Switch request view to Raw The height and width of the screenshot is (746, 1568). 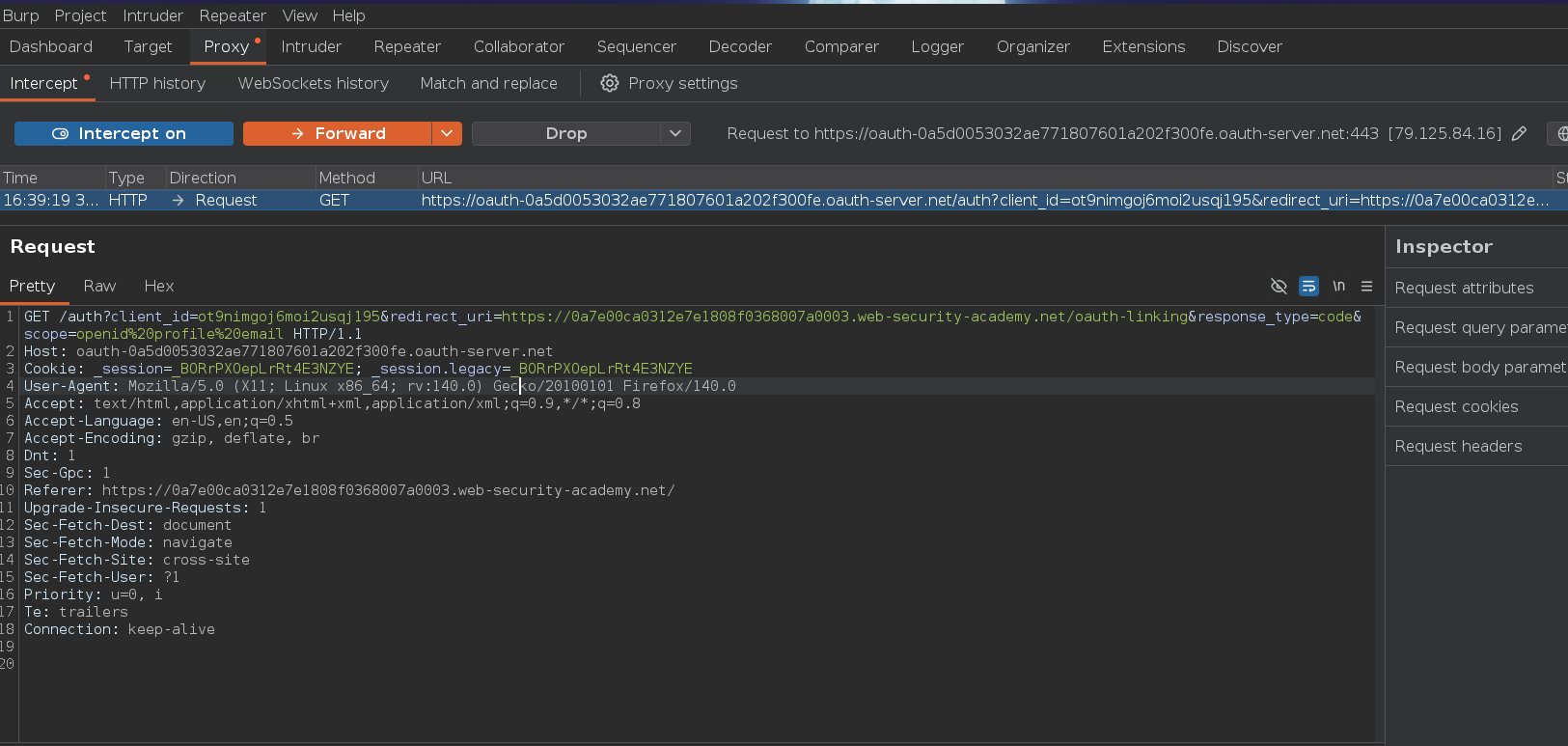tap(99, 286)
